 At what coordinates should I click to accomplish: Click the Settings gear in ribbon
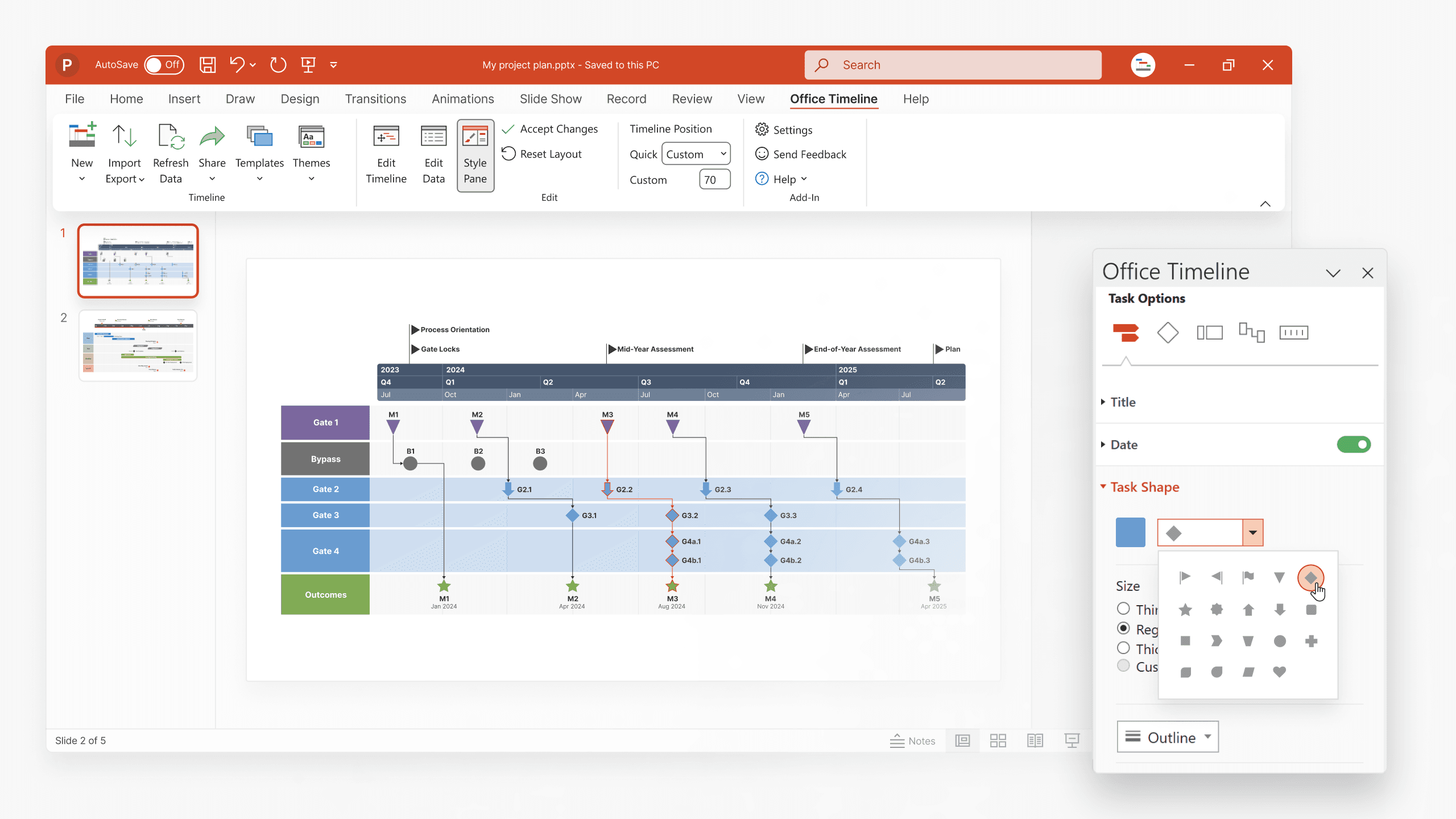tap(762, 130)
